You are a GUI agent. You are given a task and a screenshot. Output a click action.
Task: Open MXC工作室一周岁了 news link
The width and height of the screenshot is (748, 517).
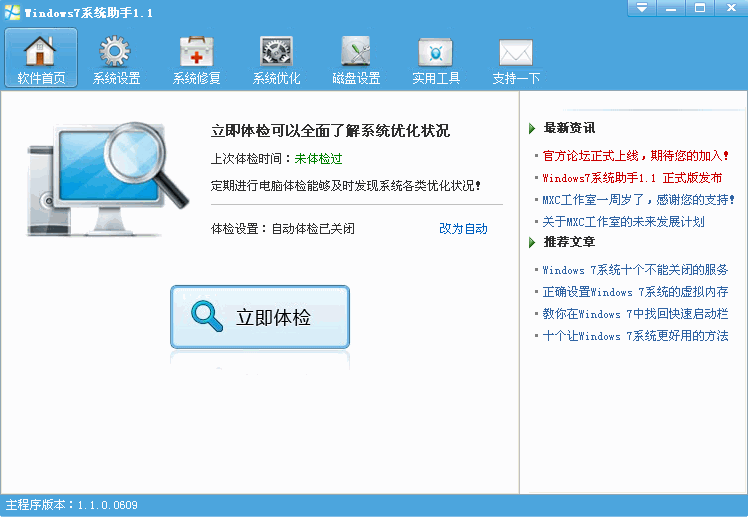638,199
